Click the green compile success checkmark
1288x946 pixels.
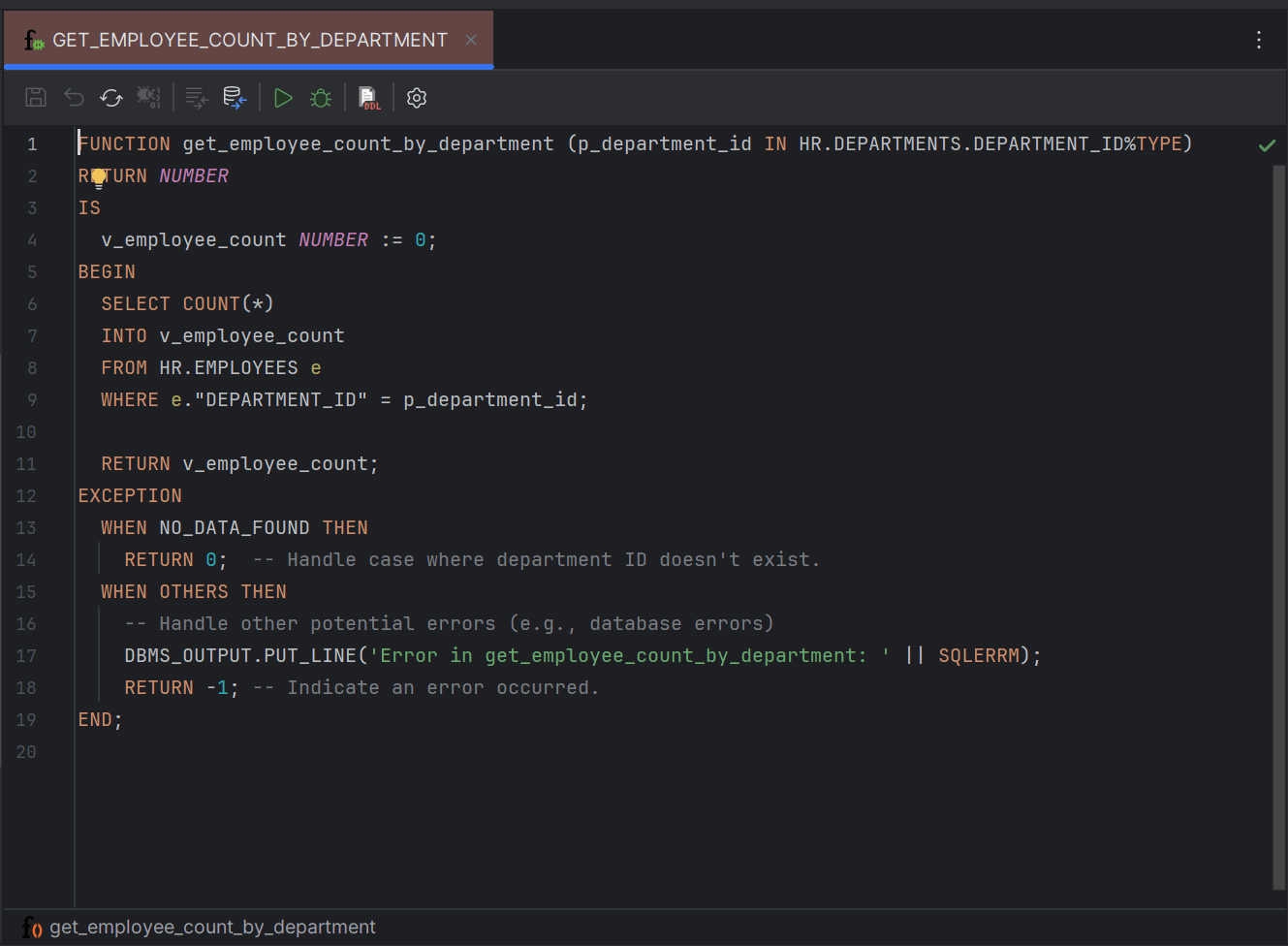click(x=1267, y=145)
